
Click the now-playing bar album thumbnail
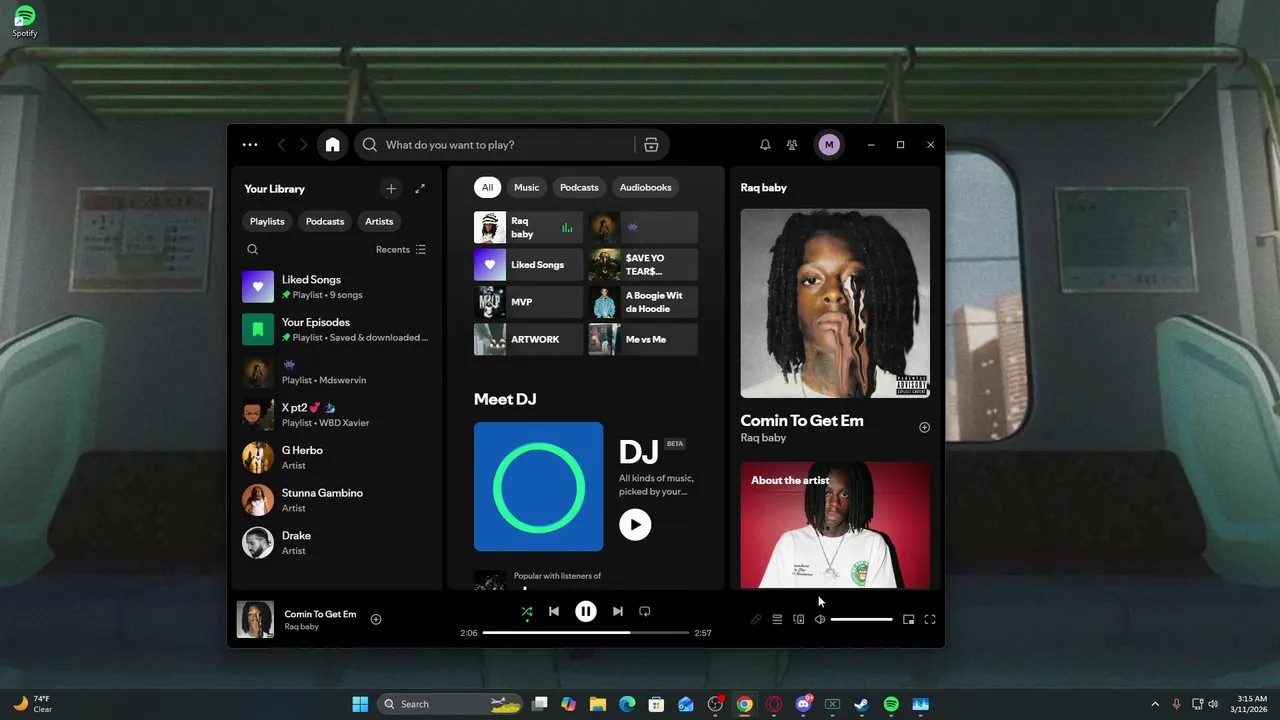[255, 619]
